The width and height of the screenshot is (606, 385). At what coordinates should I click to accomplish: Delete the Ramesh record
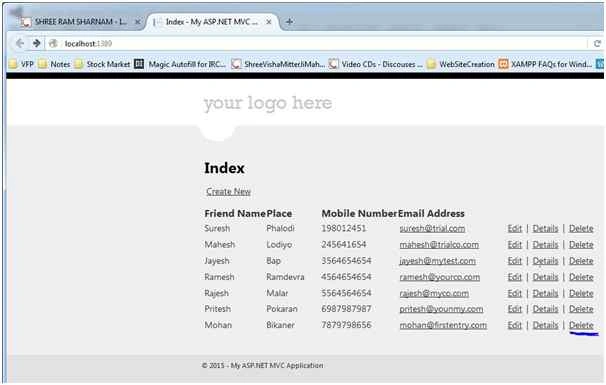tap(581, 277)
